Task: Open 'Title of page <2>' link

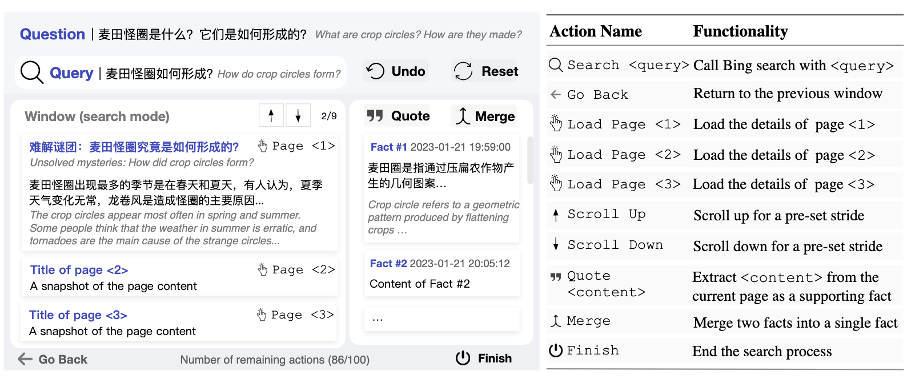Action: click(x=79, y=270)
